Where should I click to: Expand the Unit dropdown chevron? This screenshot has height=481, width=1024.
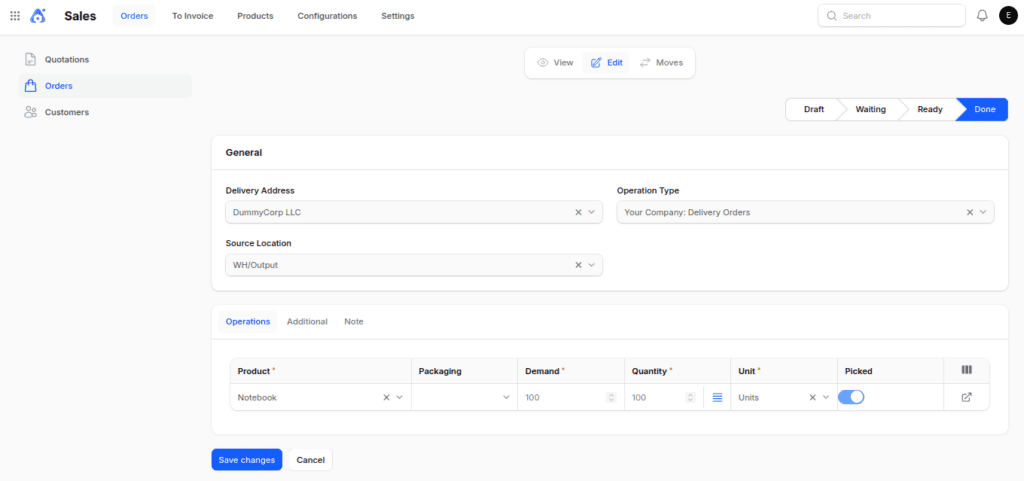[826, 397]
